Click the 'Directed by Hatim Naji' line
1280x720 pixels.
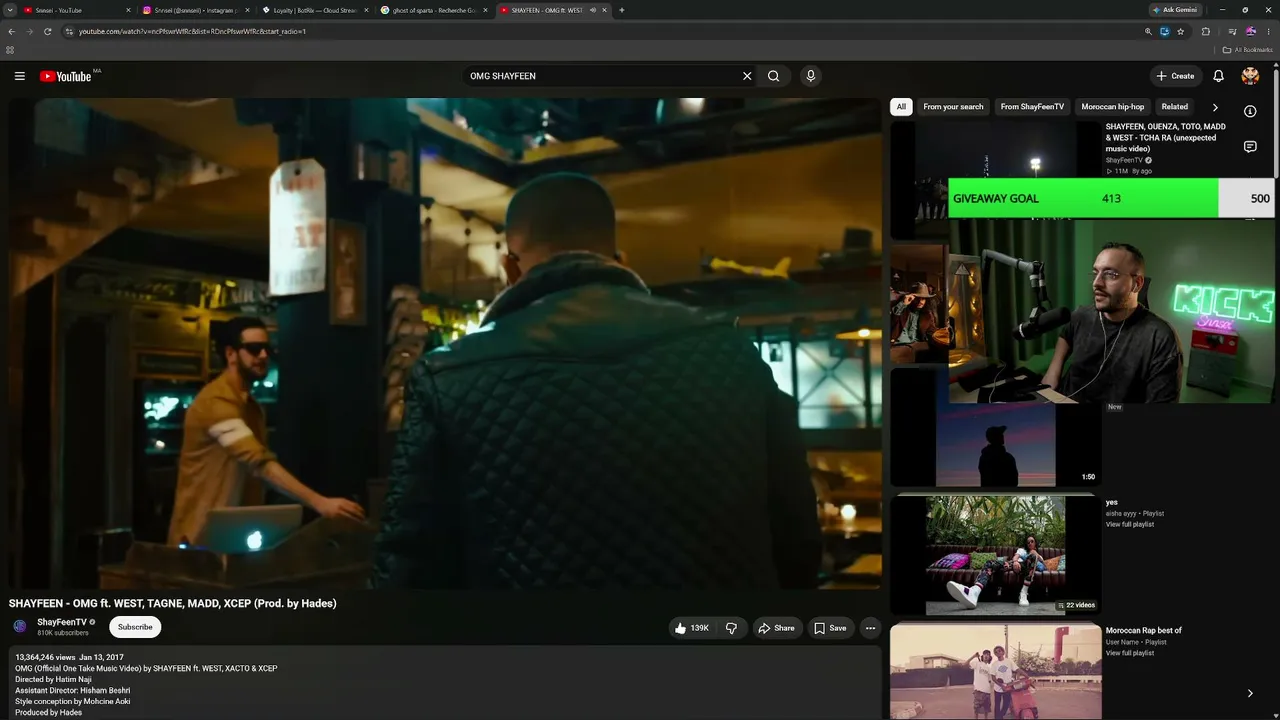coord(53,679)
